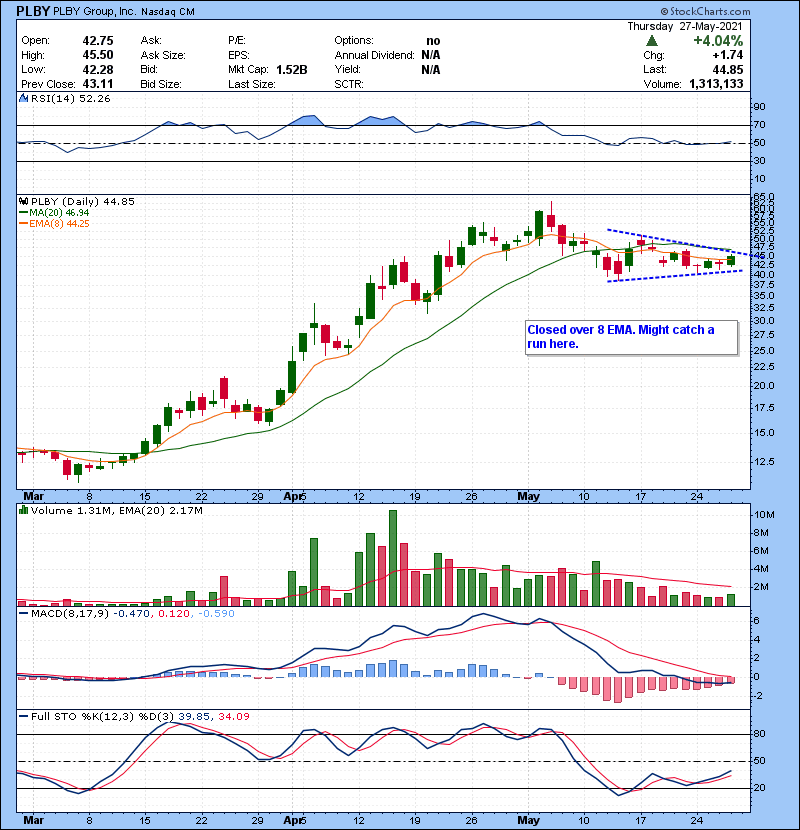Click the volume bars icon beside Volume label
Screen dimensions: 800x830
coord(23,510)
